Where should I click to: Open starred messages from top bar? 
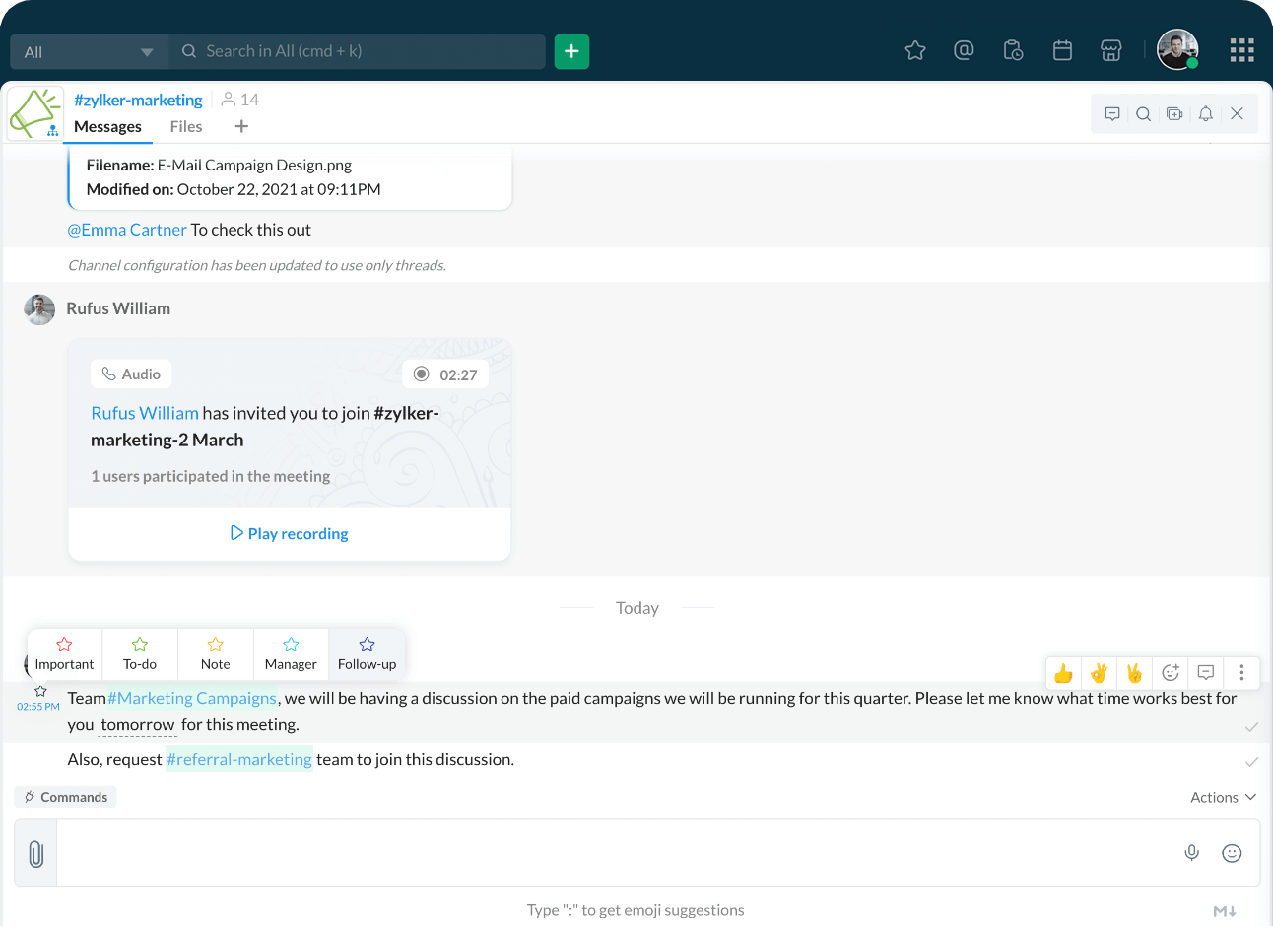pos(915,50)
